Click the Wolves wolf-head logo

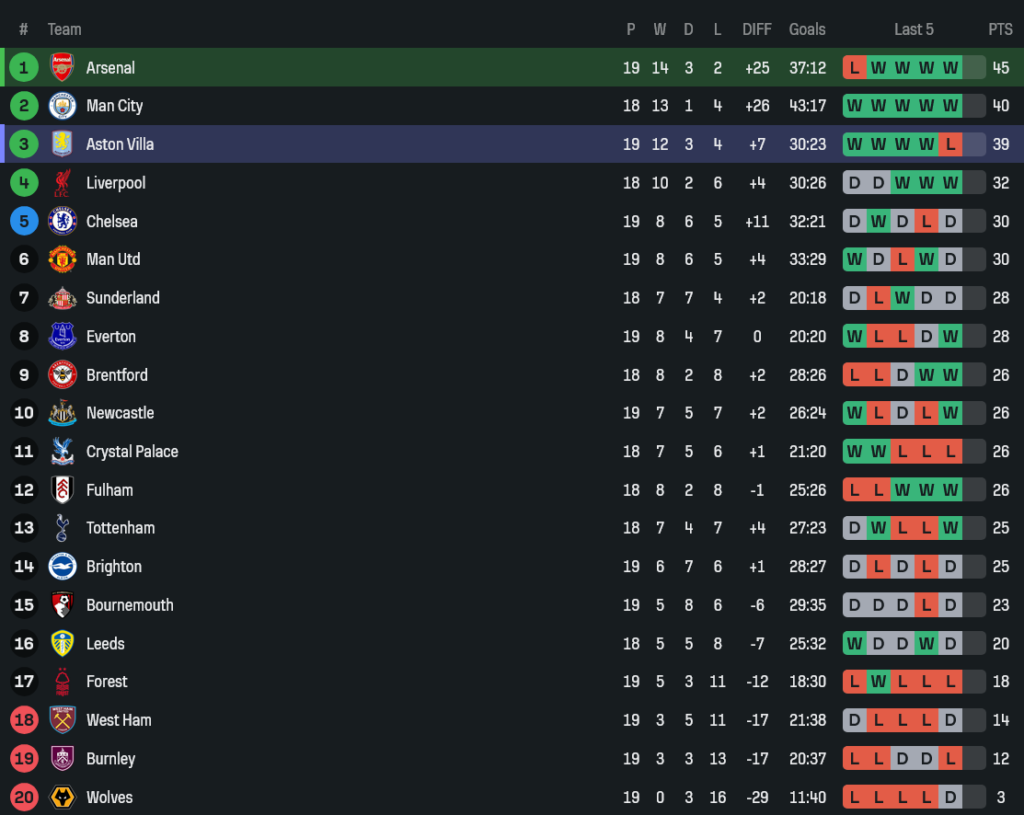(62, 797)
